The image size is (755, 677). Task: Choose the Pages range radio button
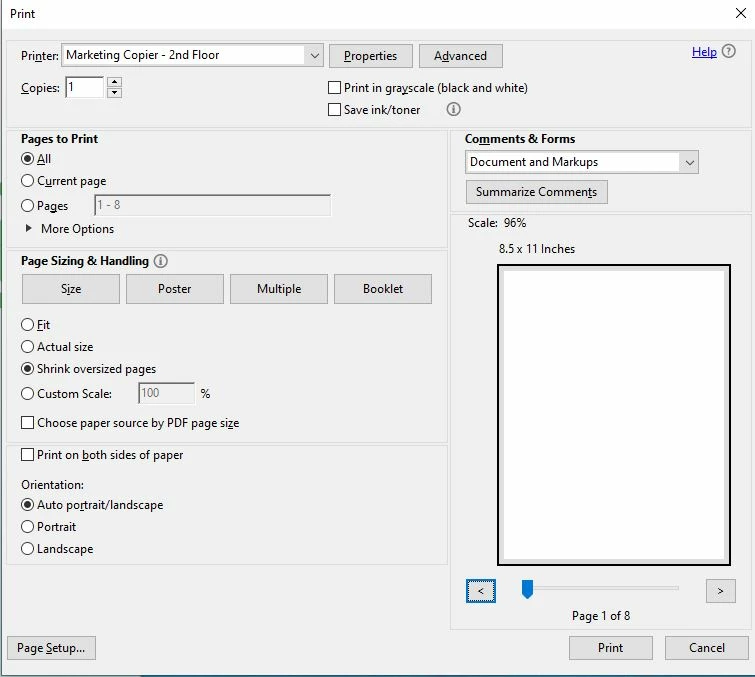[27, 206]
